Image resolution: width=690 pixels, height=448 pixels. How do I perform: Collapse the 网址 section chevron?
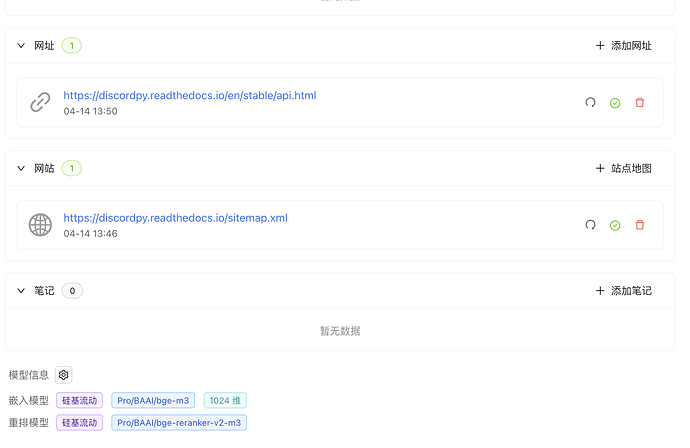click(21, 45)
